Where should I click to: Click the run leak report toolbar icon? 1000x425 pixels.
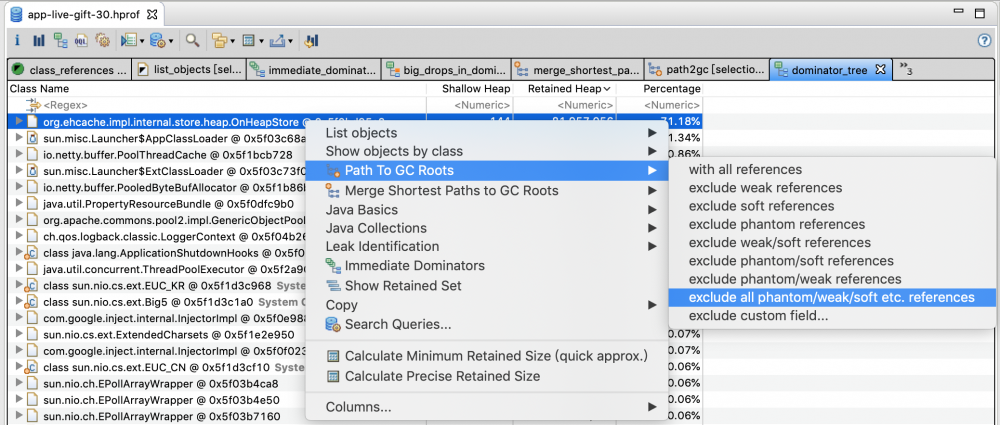[x=127, y=41]
